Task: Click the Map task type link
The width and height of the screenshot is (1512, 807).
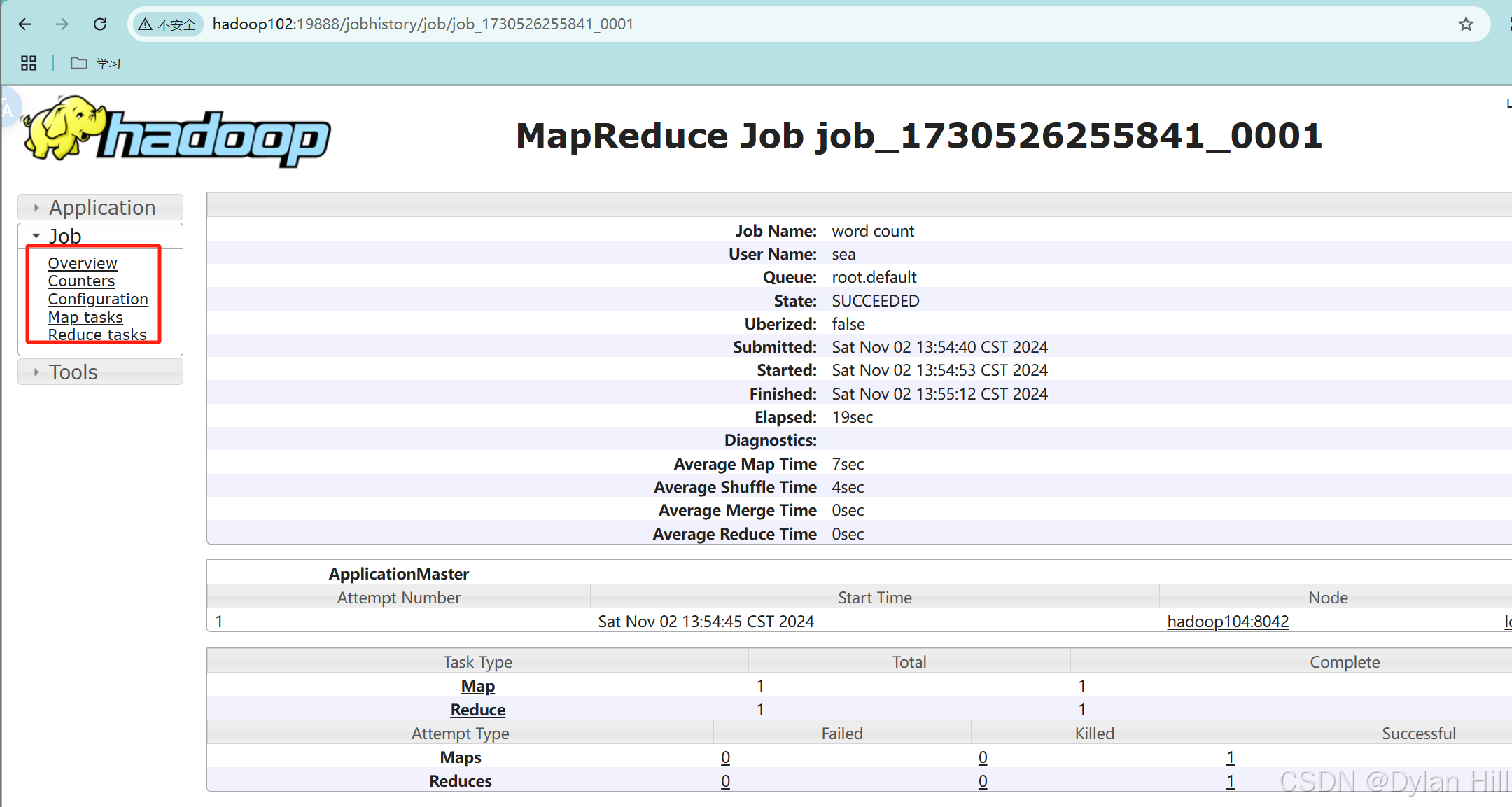Action: coord(478,686)
